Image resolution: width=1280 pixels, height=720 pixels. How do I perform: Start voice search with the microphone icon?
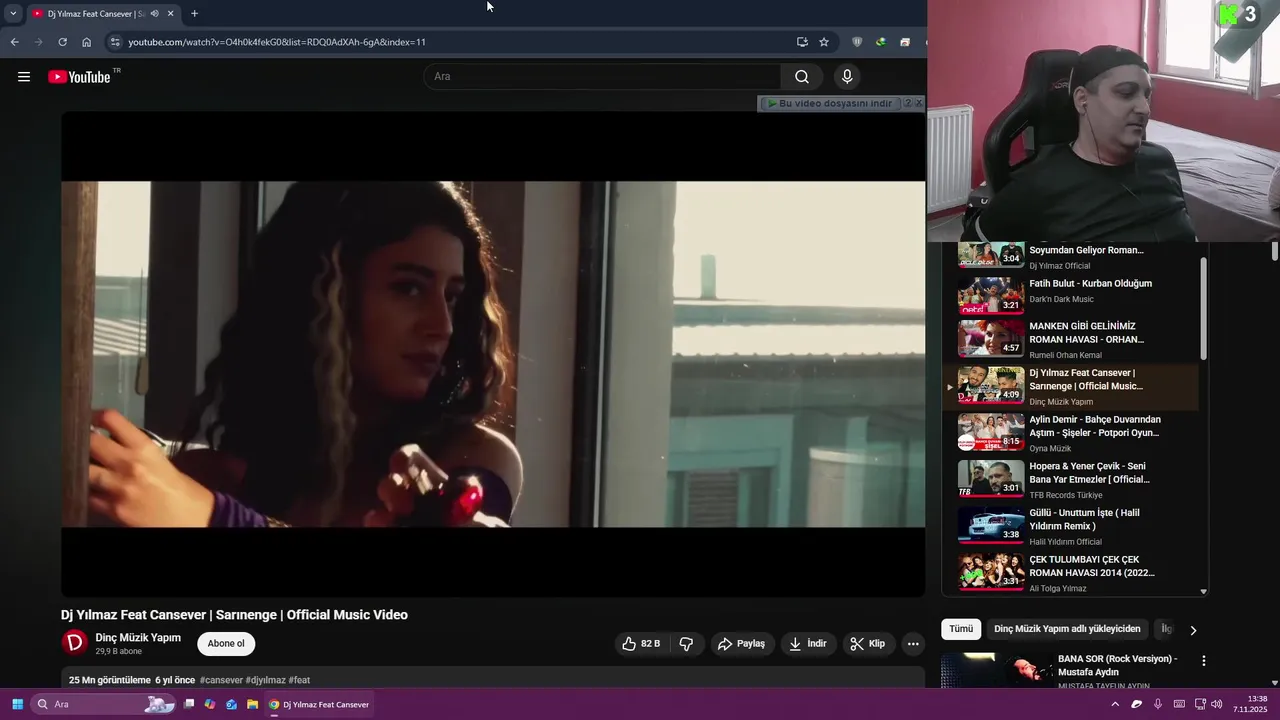tap(847, 77)
